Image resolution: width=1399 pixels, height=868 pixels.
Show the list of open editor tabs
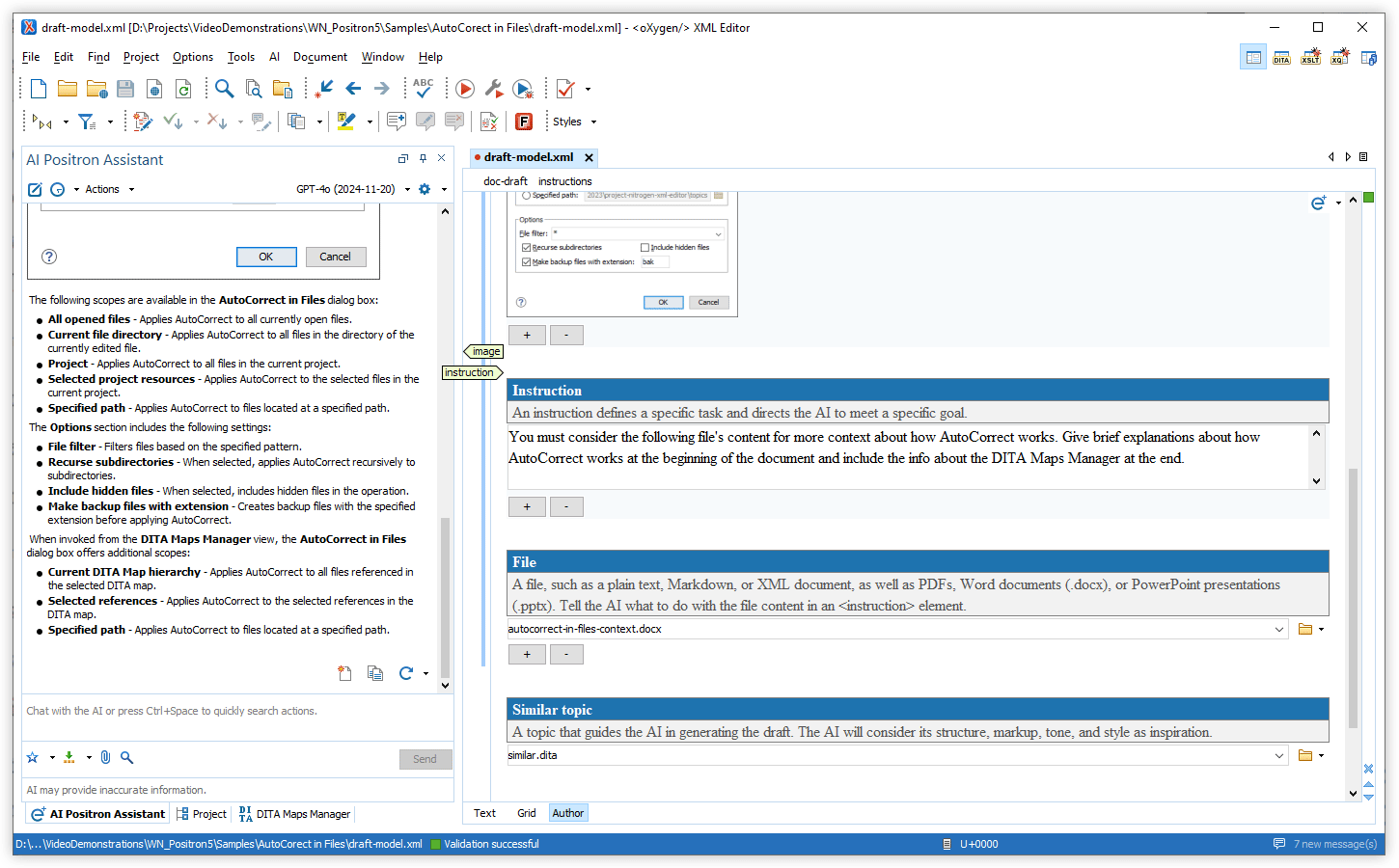coord(1363,156)
